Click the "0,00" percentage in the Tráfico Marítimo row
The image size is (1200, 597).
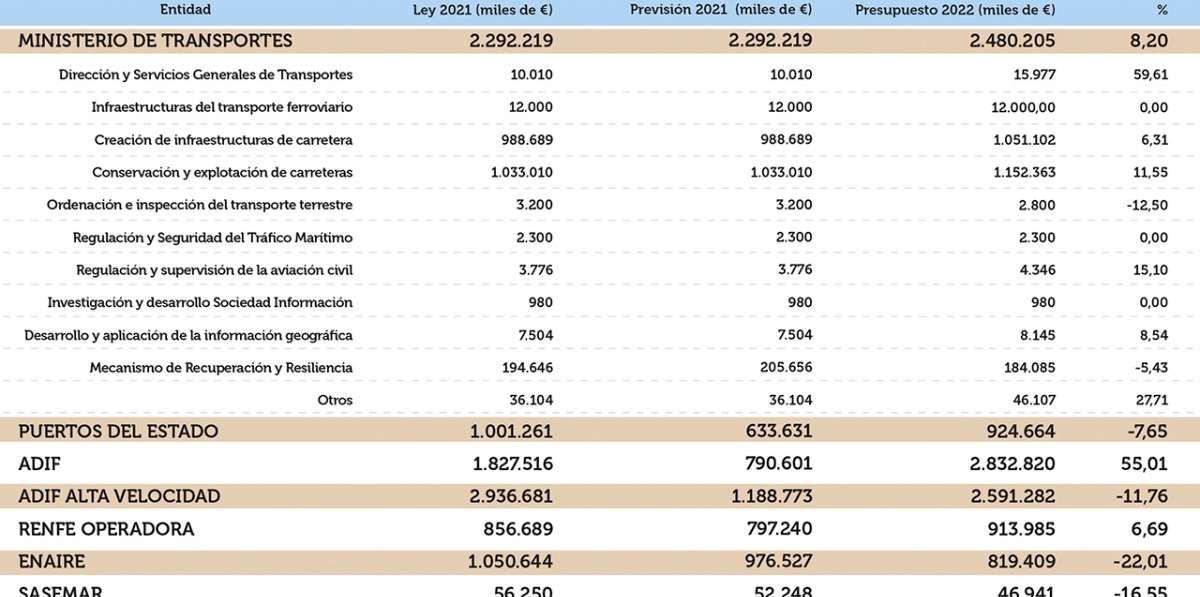tap(1153, 237)
